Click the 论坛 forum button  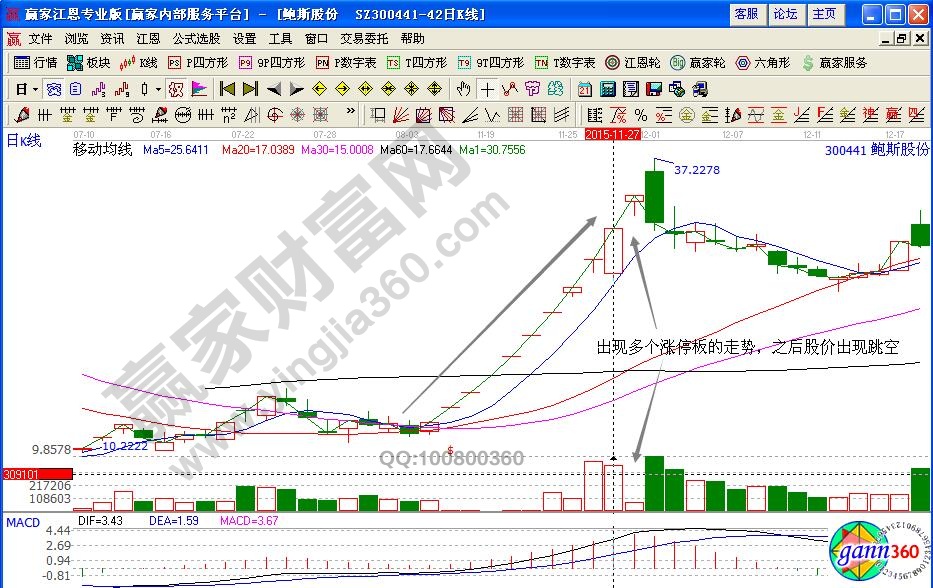click(786, 14)
